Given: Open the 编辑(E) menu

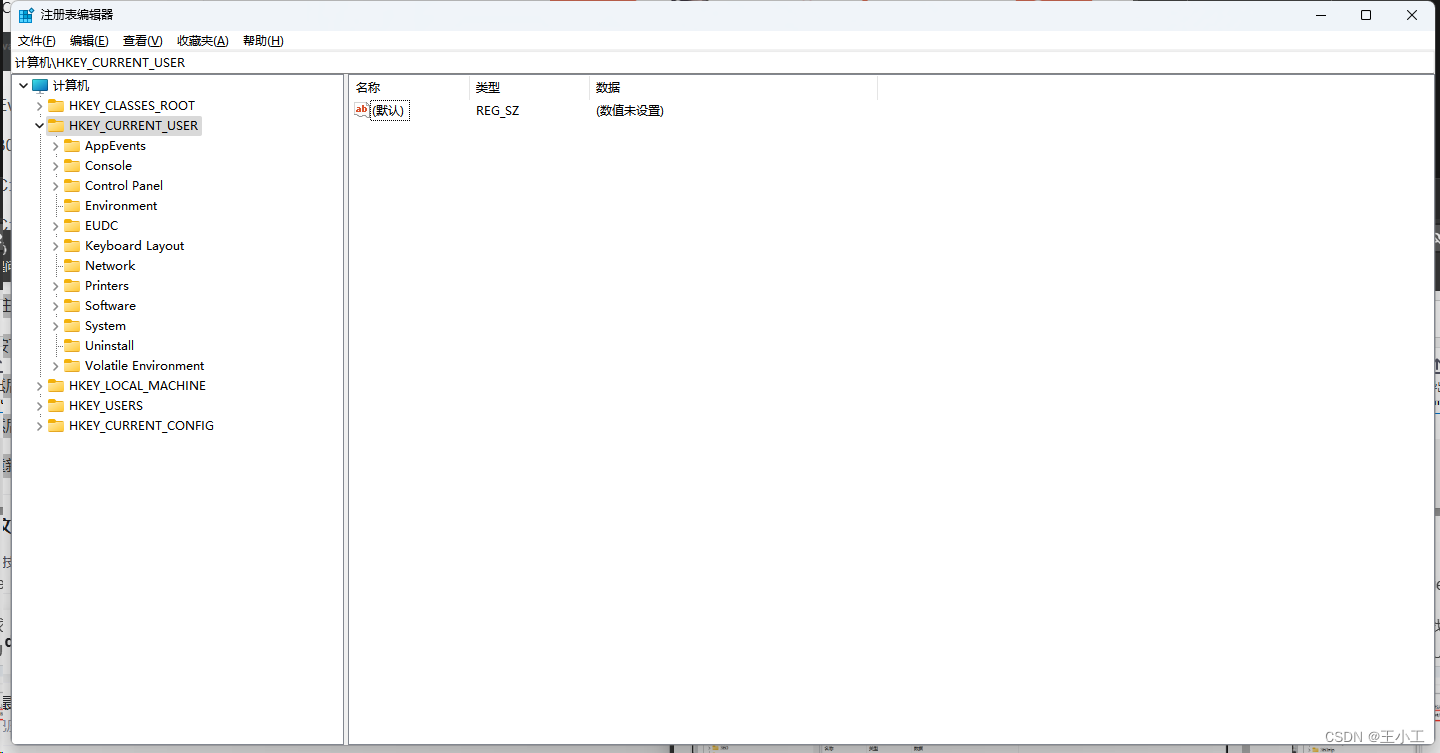Looking at the screenshot, I should point(89,41).
